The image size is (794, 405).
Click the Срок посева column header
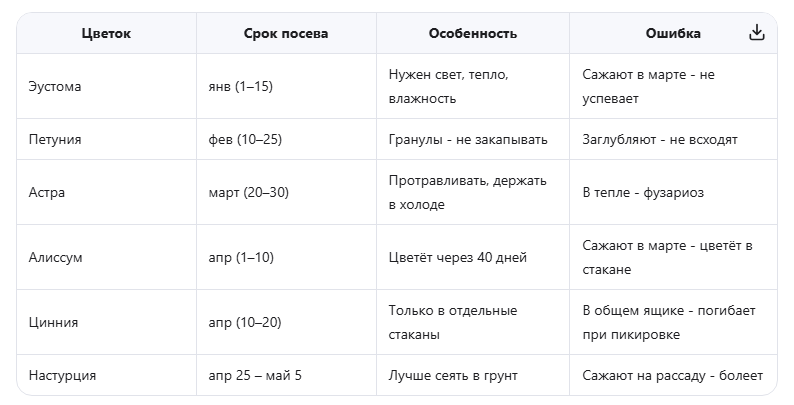pyautogui.click(x=286, y=33)
